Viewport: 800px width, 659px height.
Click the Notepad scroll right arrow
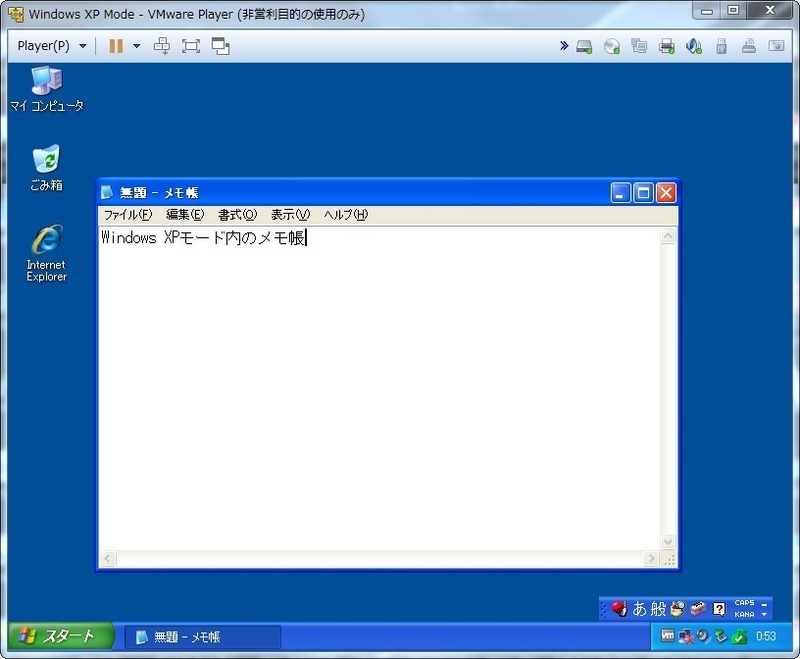[x=651, y=559]
